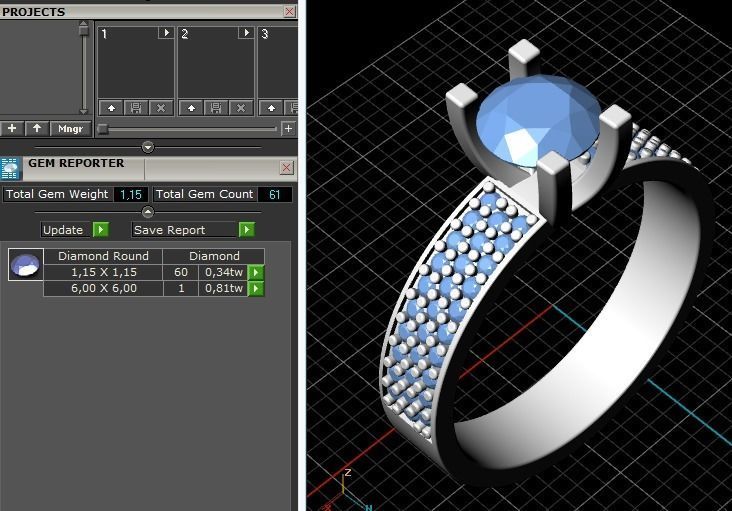Viewport: 732px width, 511px height.
Task: Click green arrow in 0,81tw row
Action: pos(256,289)
